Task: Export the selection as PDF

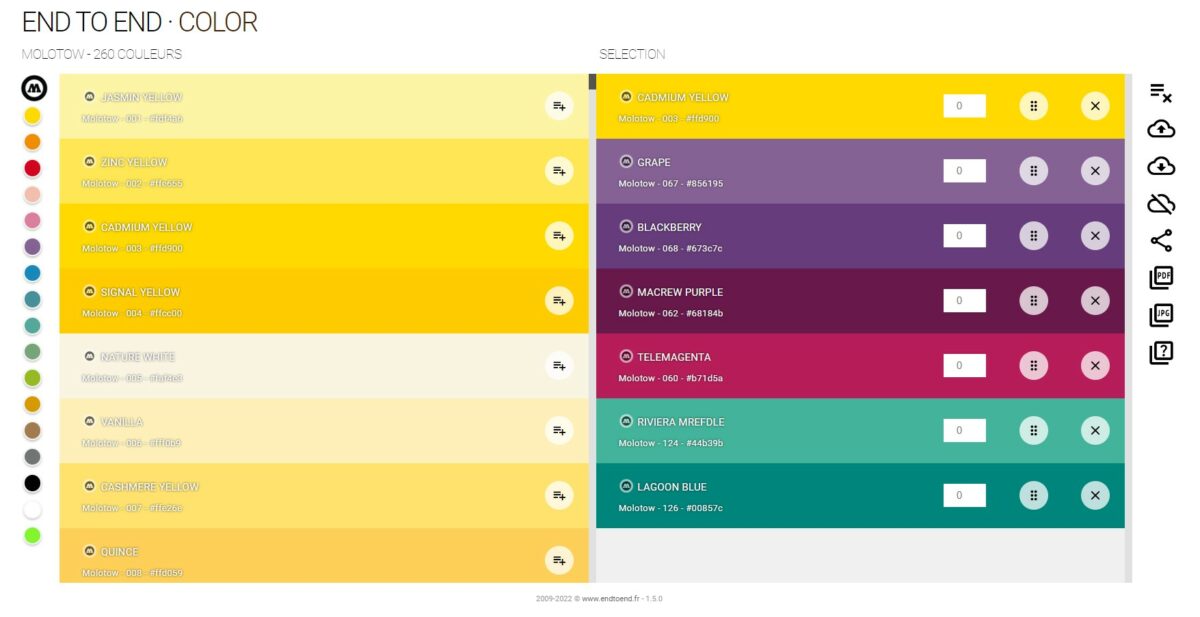Action: [x=1161, y=278]
